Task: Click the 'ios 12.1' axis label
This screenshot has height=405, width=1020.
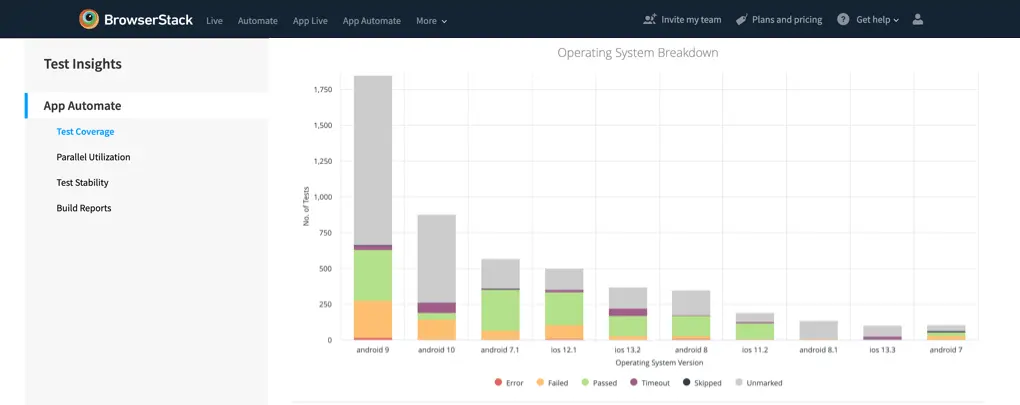Action: point(564,350)
